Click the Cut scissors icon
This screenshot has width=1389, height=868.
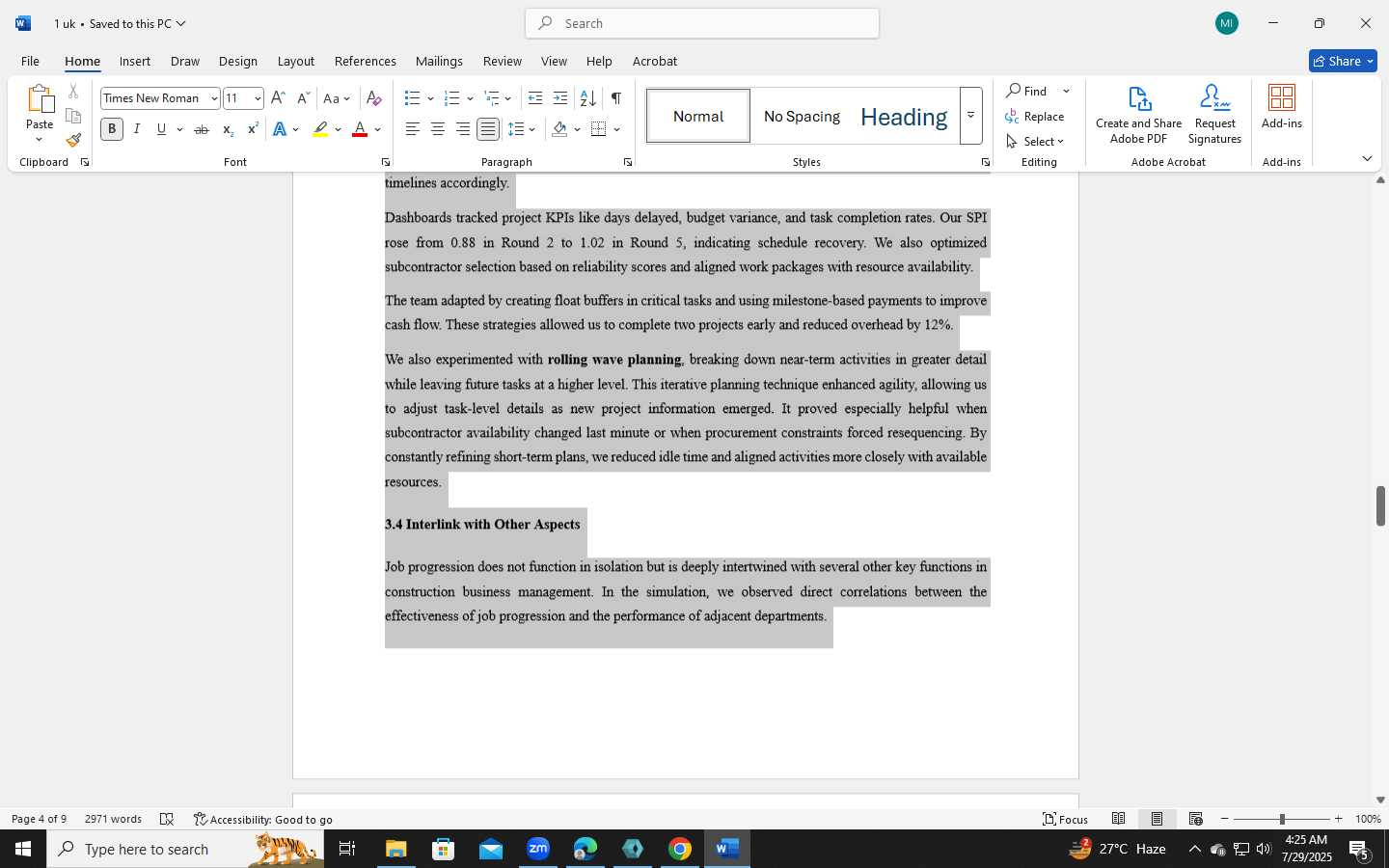pos(73,92)
